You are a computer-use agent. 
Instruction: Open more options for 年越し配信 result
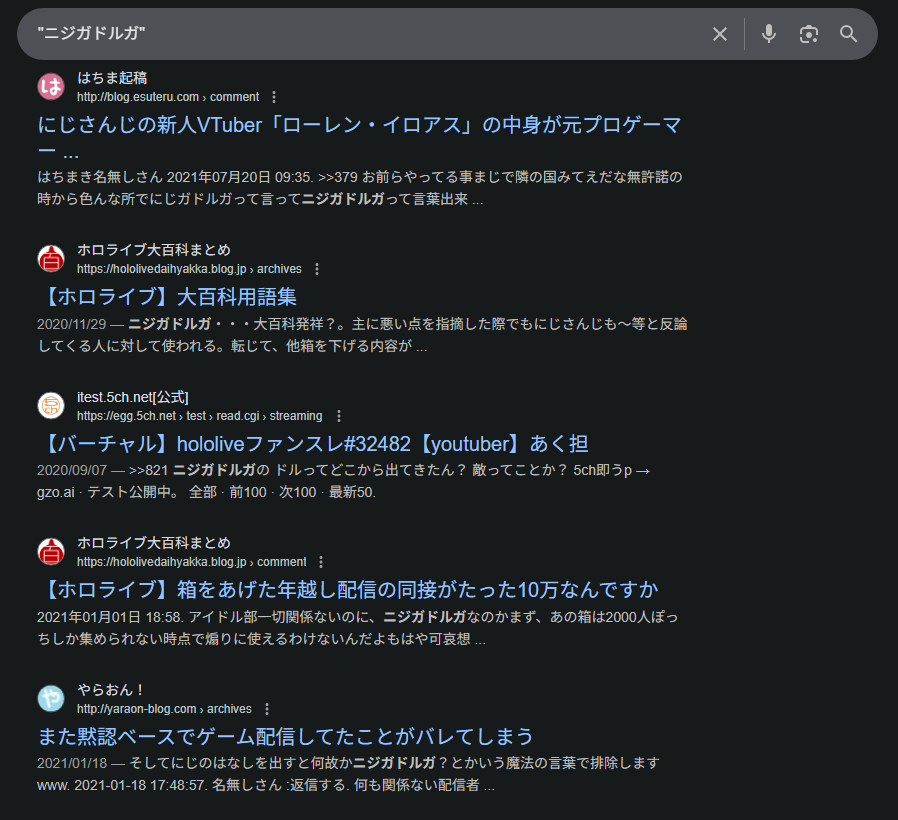point(321,562)
